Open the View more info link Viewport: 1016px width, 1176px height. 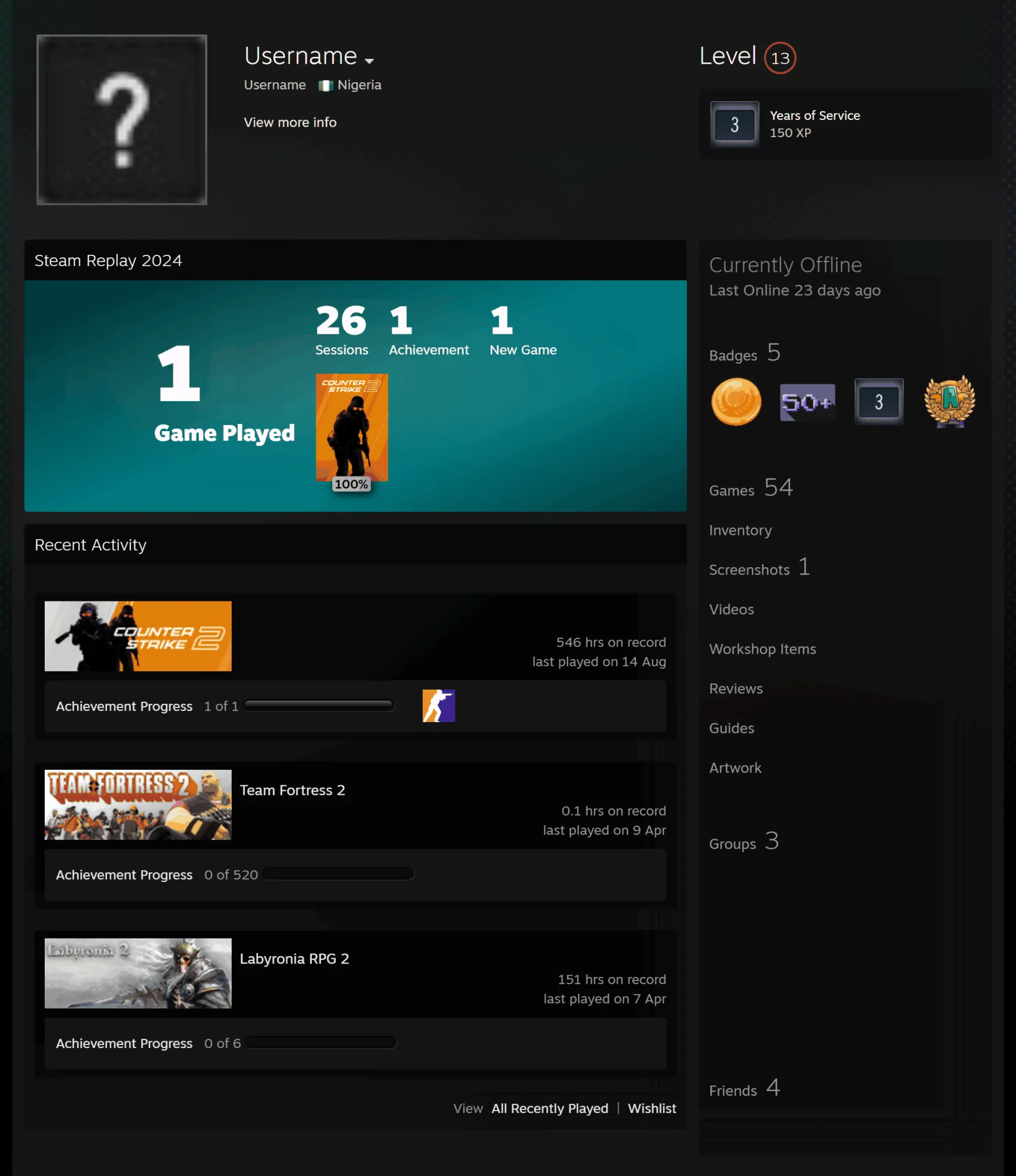pos(290,123)
